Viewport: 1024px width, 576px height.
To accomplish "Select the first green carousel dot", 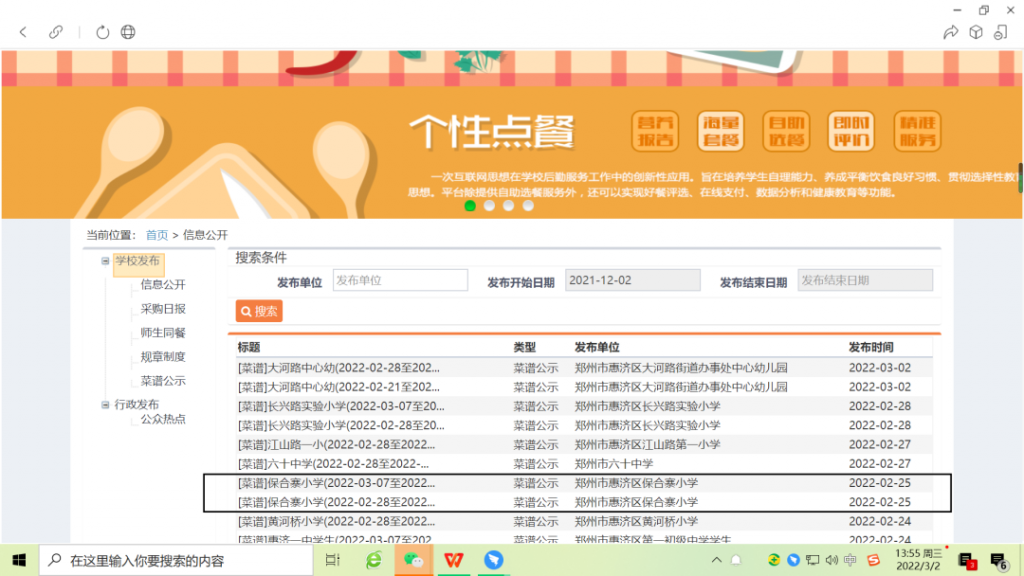I will pos(470,206).
